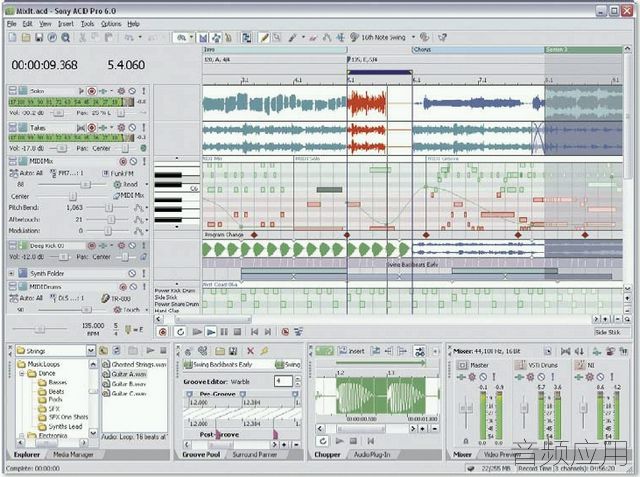The image size is (640, 477).
Task: Mute the Takes track
Action: coord(132,128)
